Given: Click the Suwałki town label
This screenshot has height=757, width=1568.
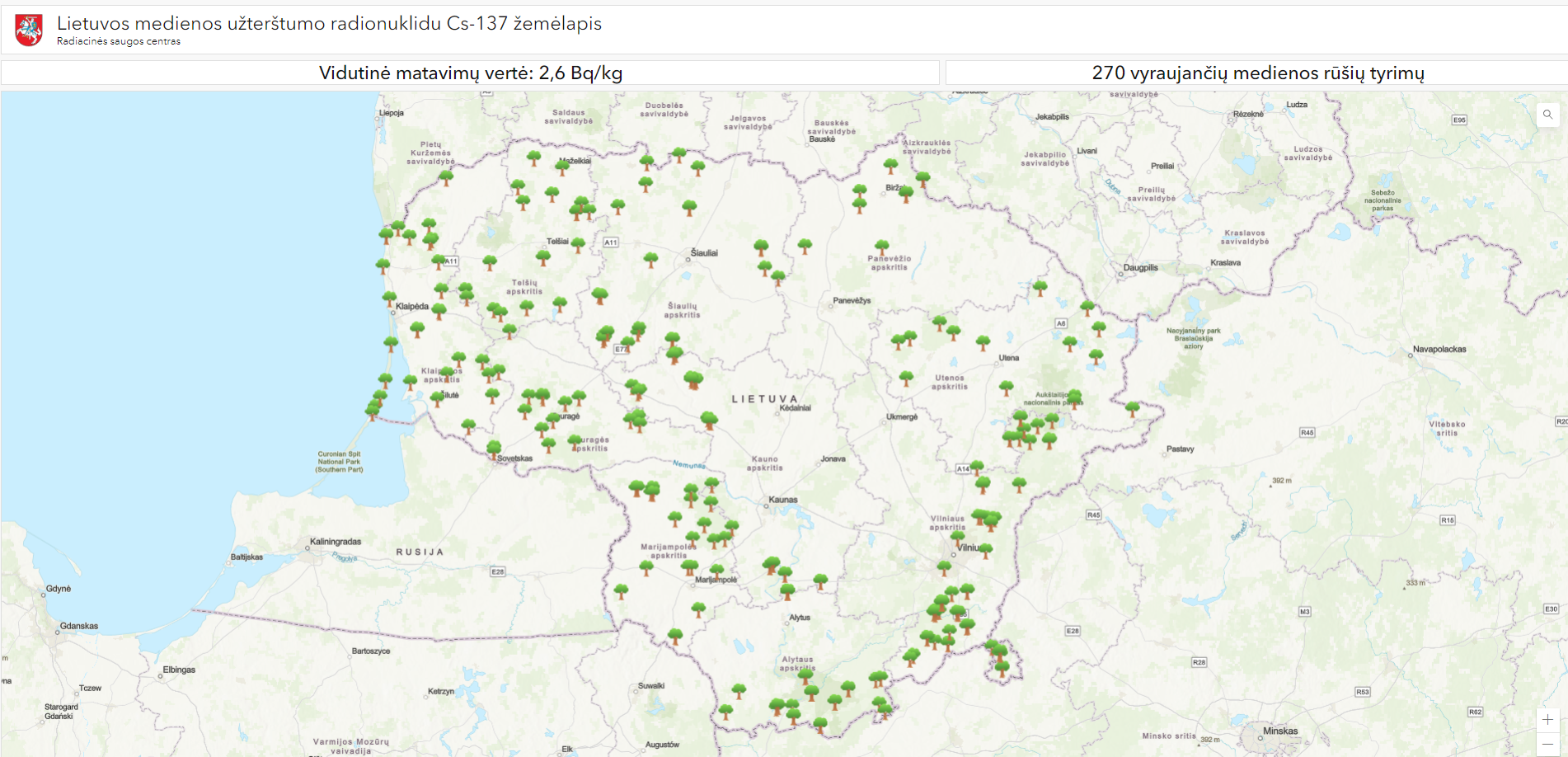Looking at the screenshot, I should (x=651, y=686).
